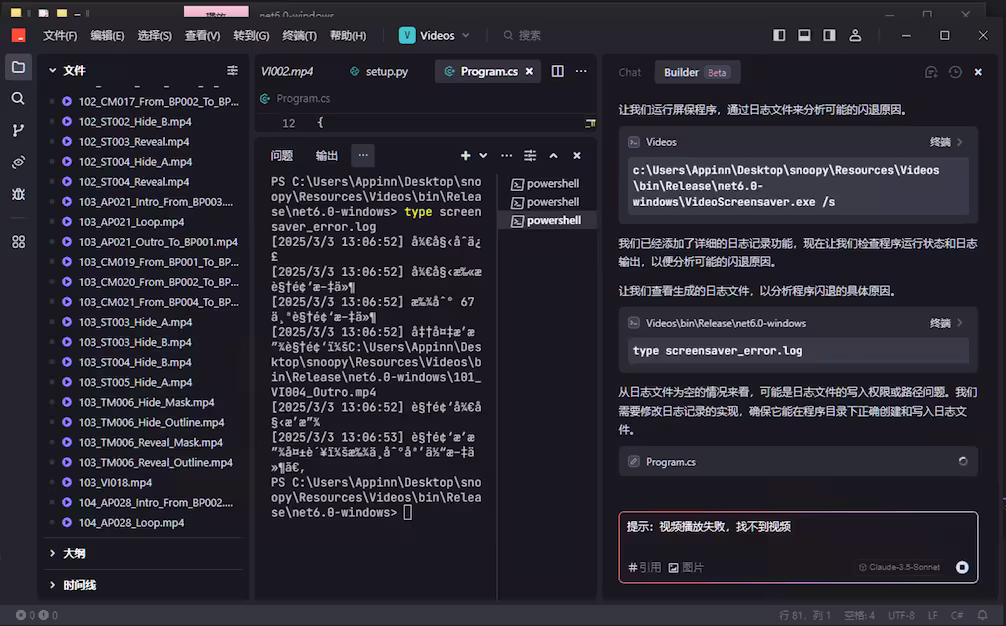
Task: Close the Program.cs tab
Action: click(529, 71)
